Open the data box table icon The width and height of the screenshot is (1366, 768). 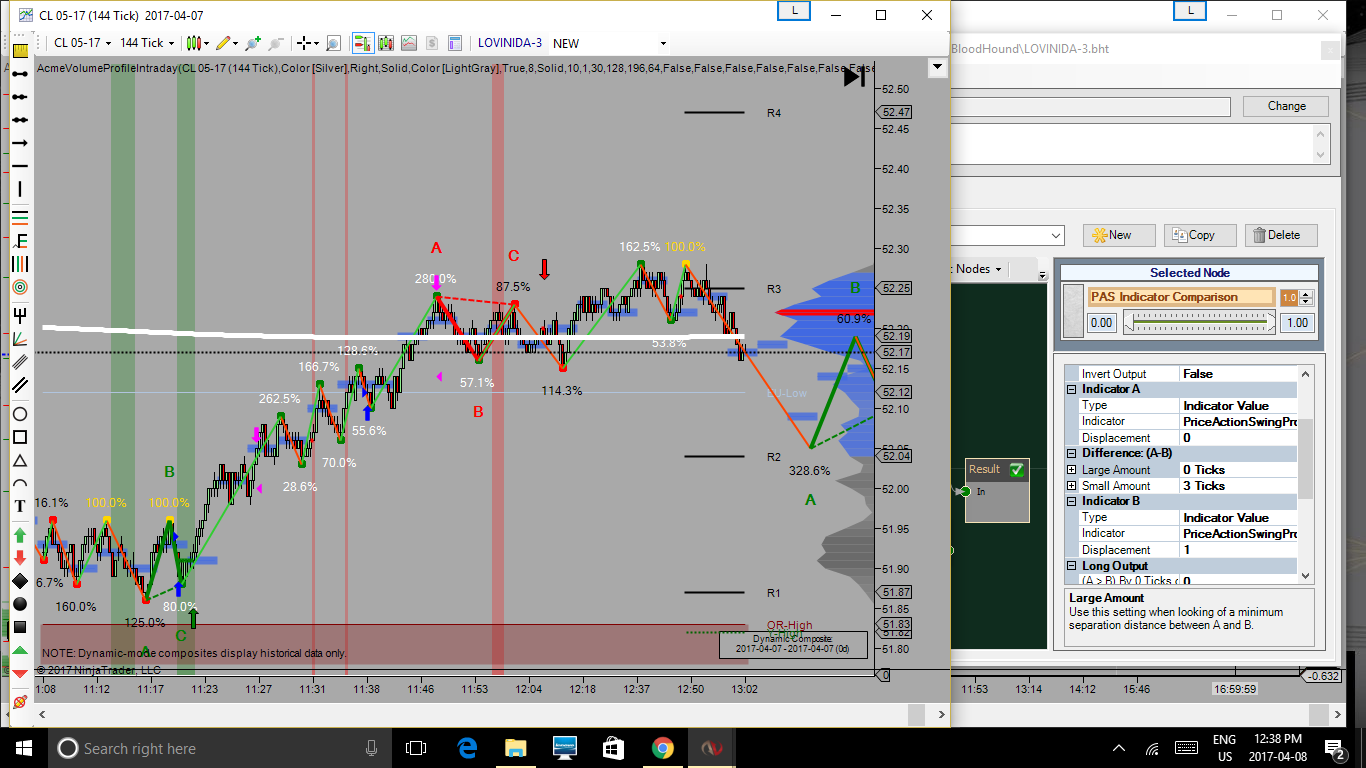pos(456,43)
